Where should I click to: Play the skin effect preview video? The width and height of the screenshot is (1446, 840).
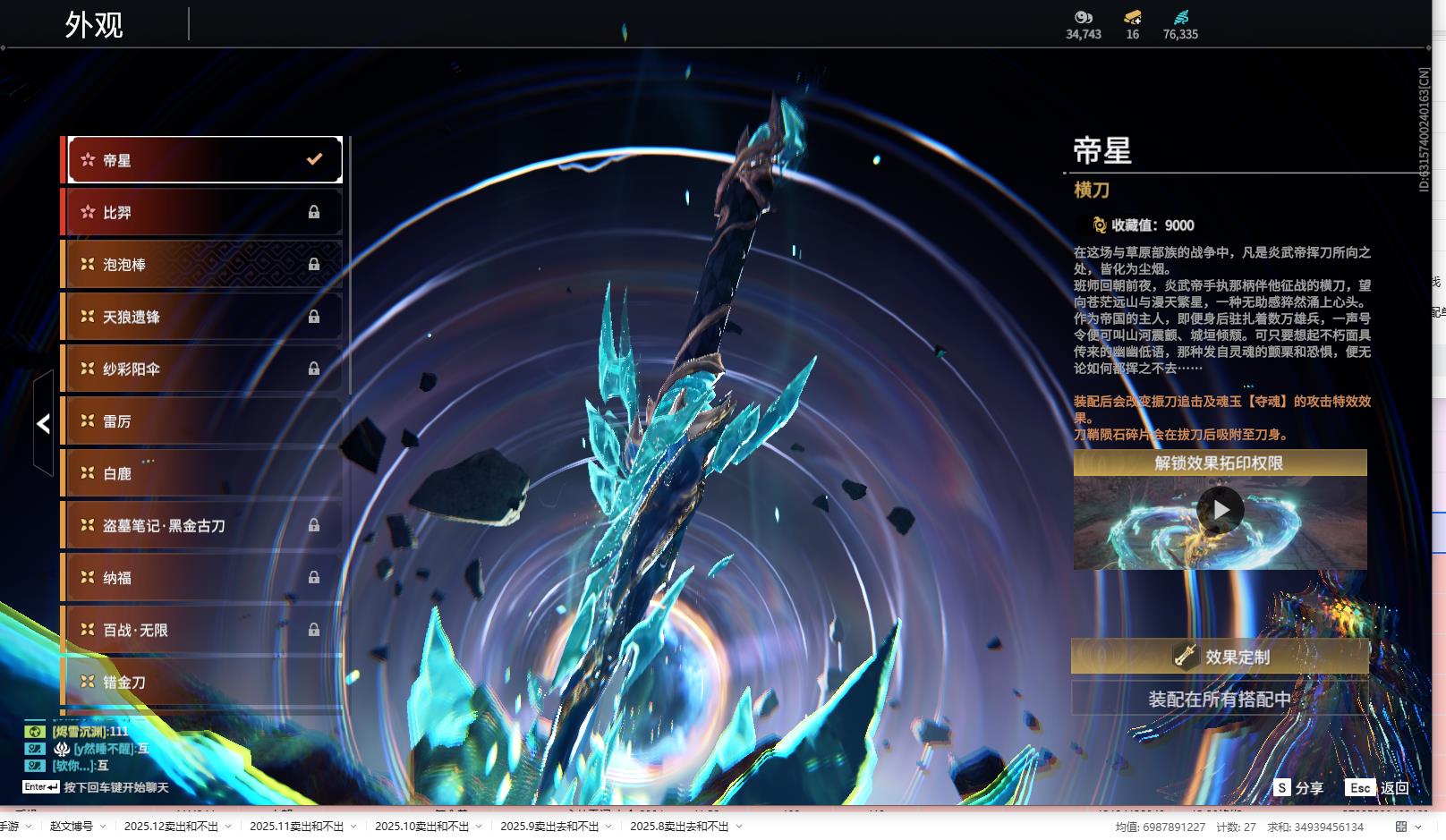[1220, 510]
